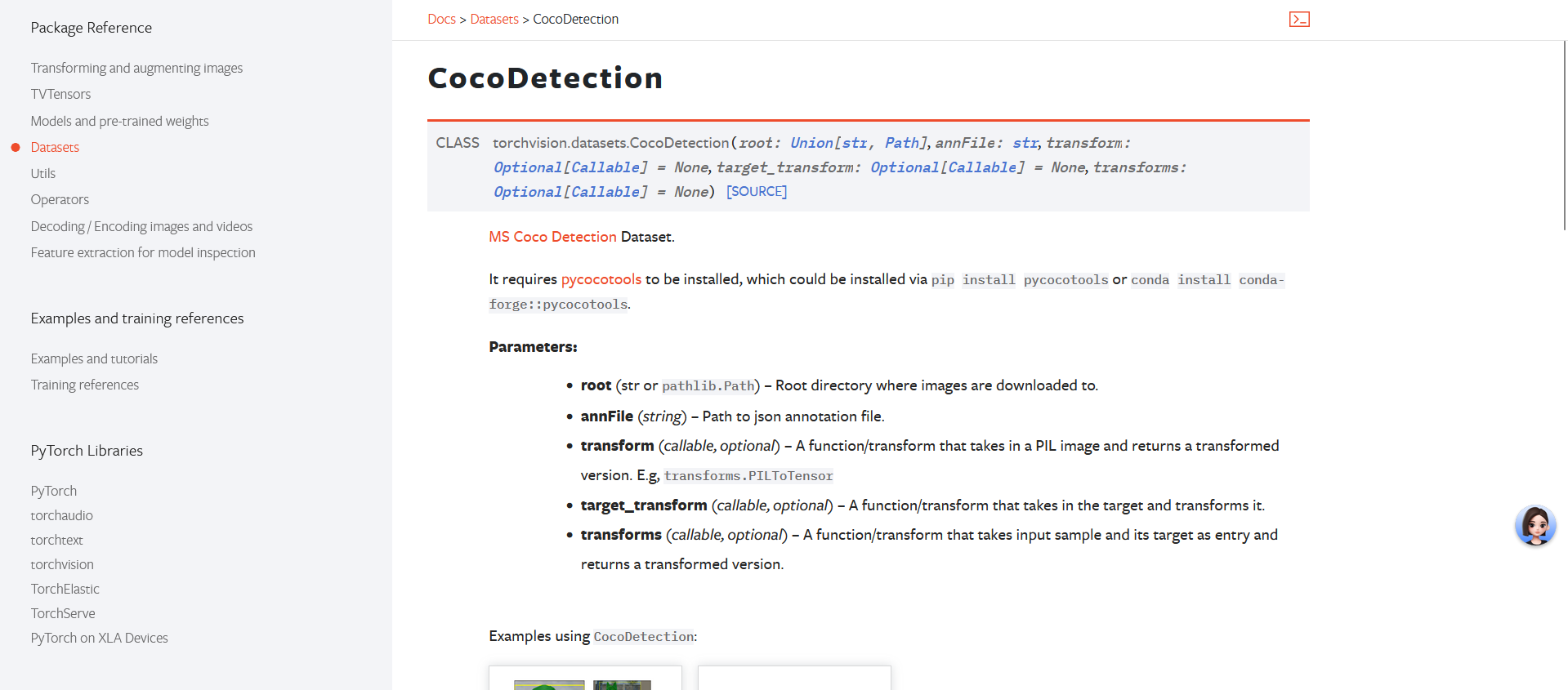Go to PyTorch library link

coord(54,491)
